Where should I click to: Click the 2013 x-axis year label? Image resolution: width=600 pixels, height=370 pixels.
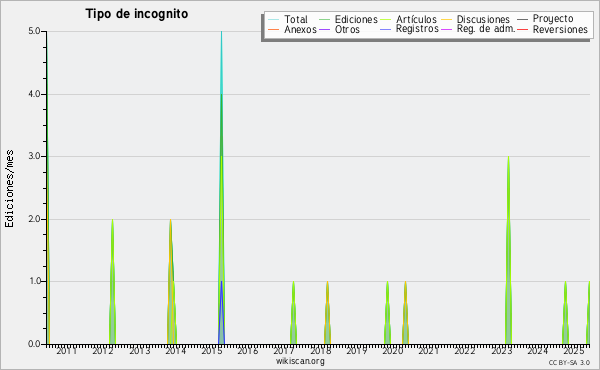tap(139, 351)
